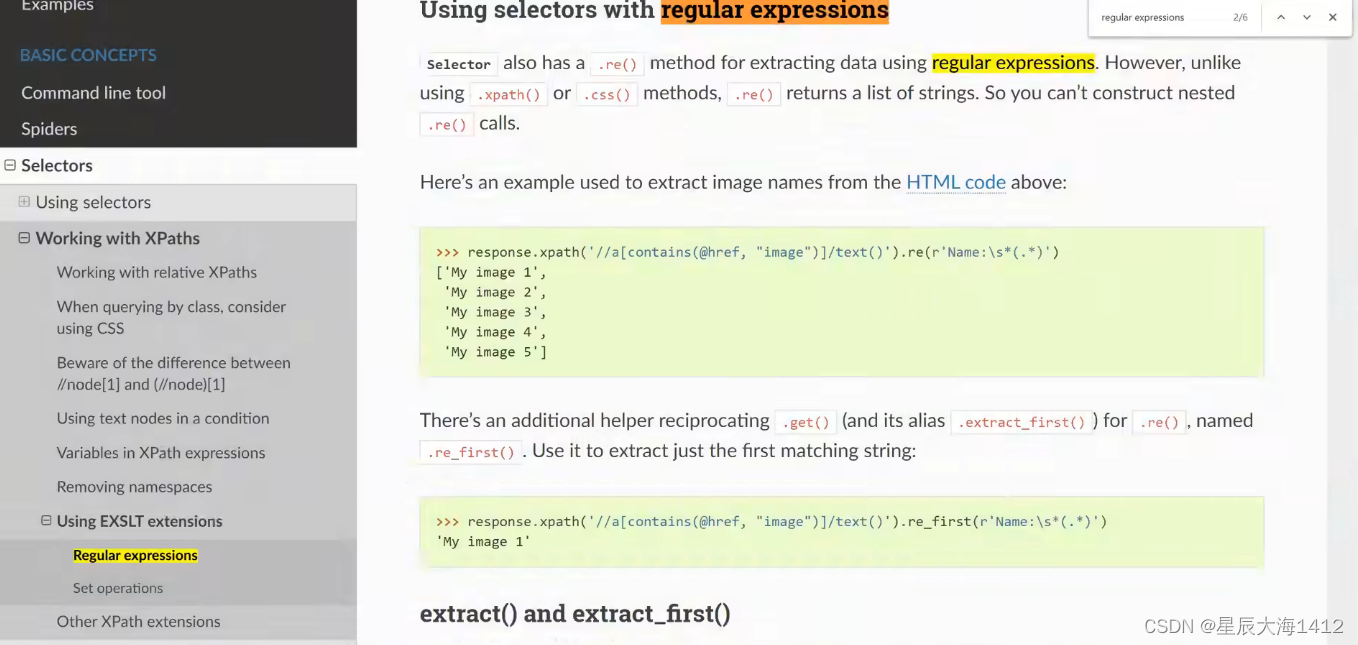Open the HTML code link
The width and height of the screenshot is (1358, 645).
click(956, 182)
